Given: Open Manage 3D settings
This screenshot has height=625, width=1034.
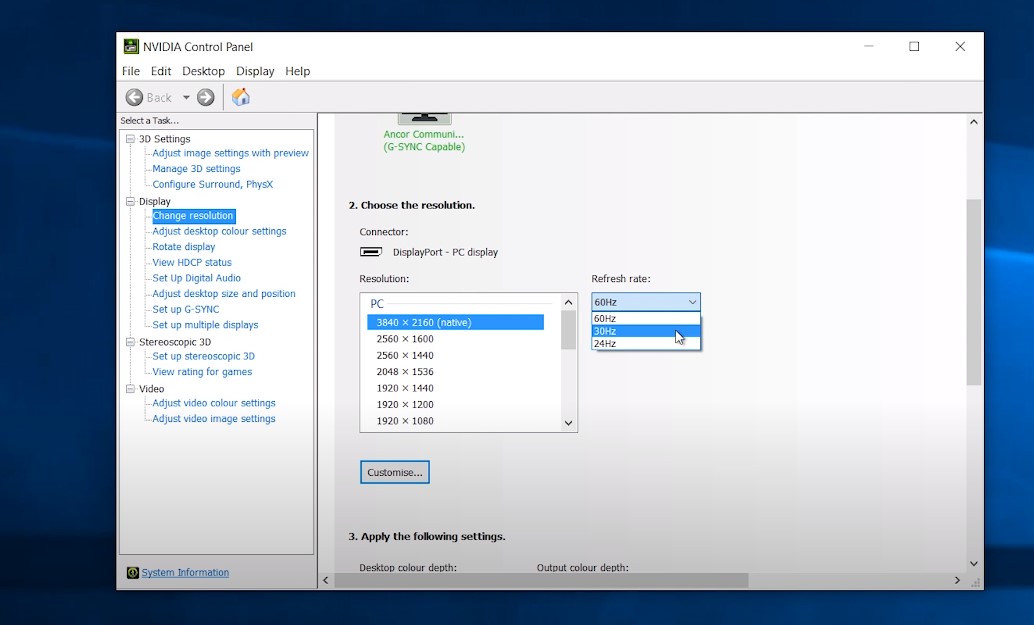Looking at the screenshot, I should click(x=196, y=169).
